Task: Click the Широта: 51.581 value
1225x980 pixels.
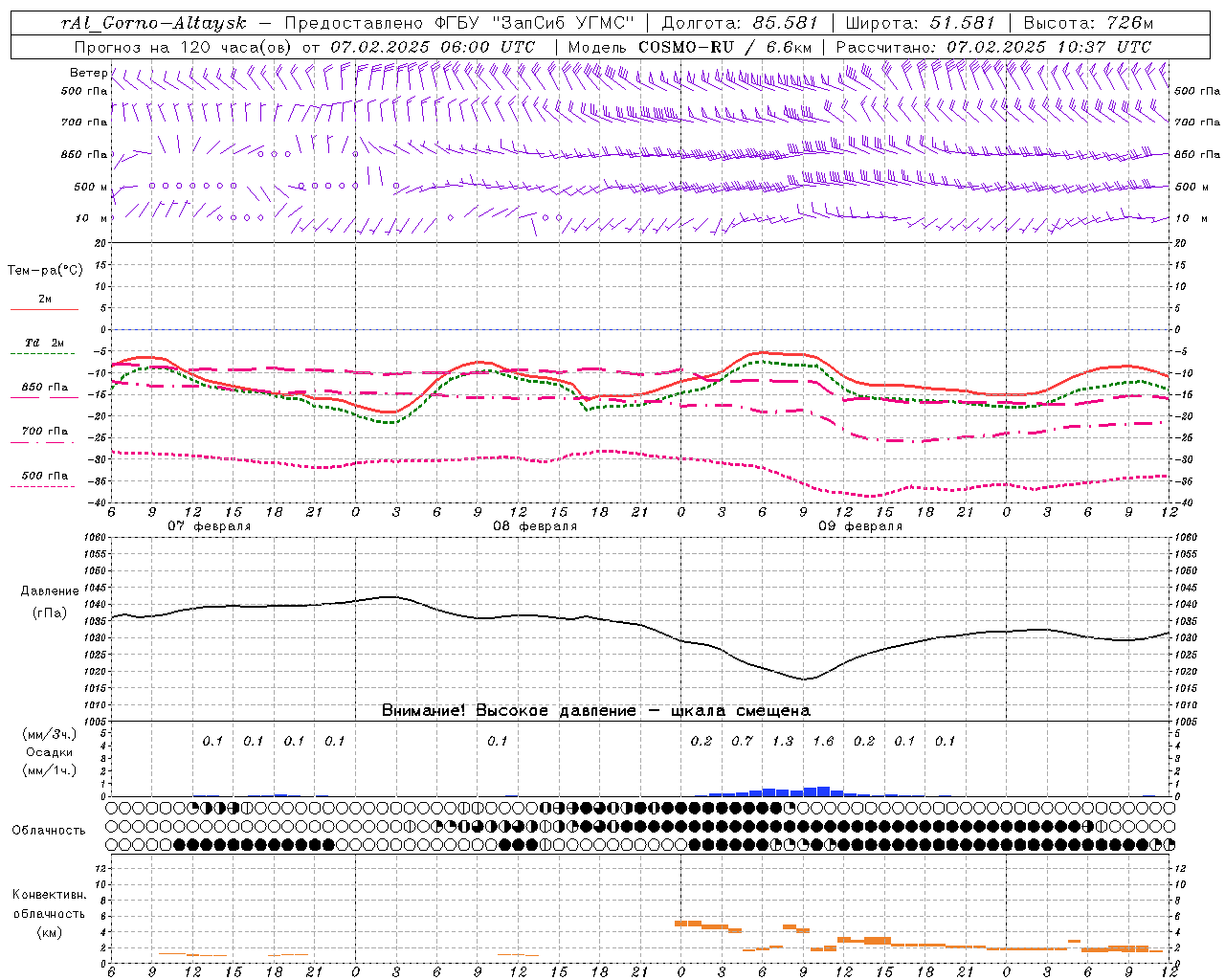Action: 921,23
